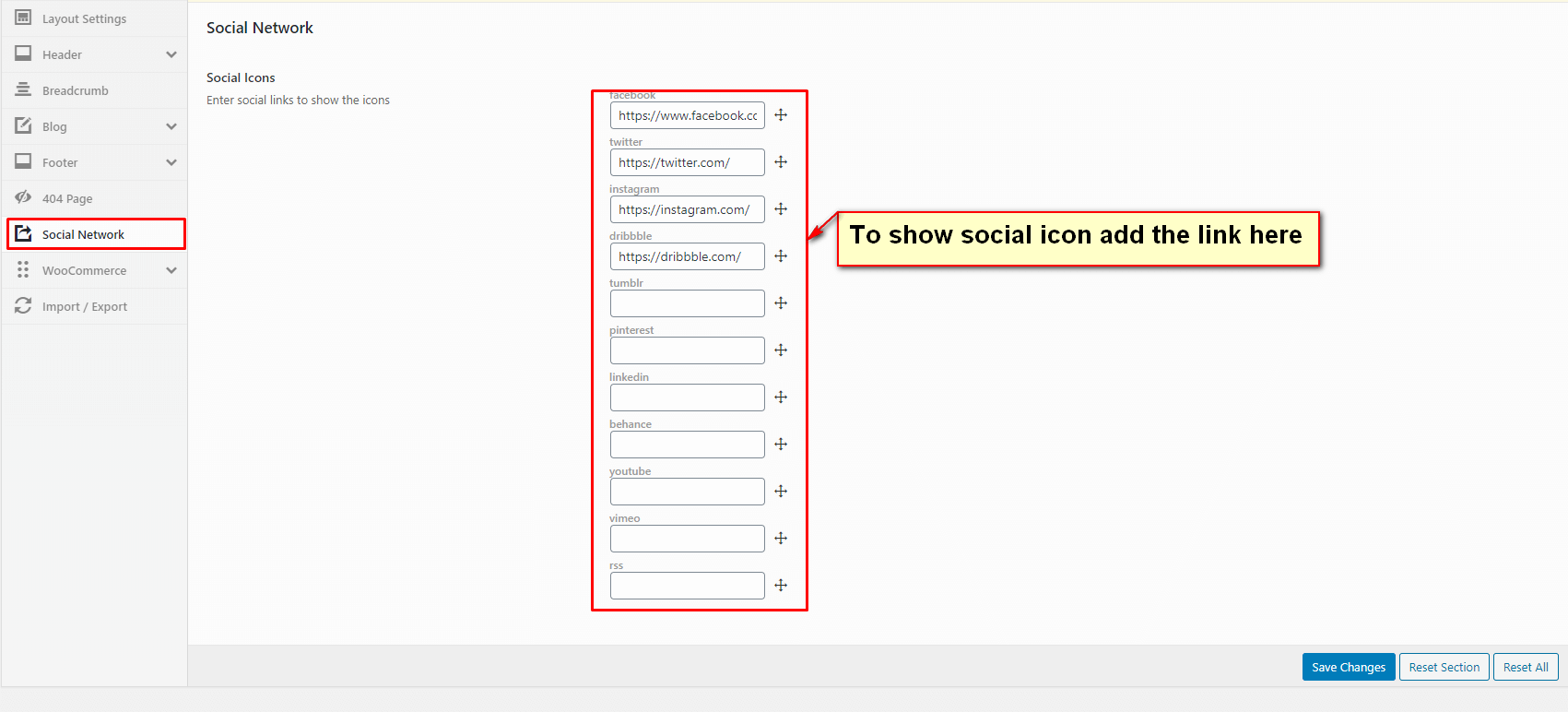Click the move handle beside youtube field
The width and height of the screenshot is (1568, 712).
click(x=781, y=492)
